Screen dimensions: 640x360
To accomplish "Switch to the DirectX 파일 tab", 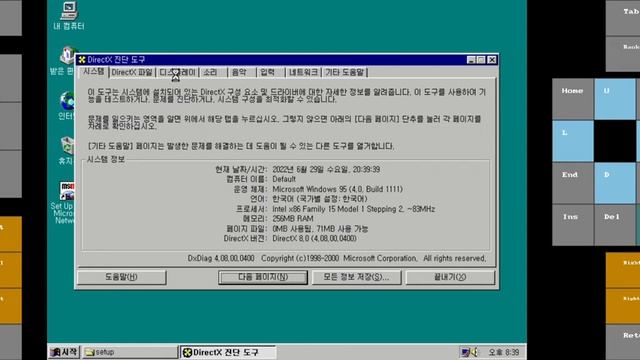I will point(132,72).
